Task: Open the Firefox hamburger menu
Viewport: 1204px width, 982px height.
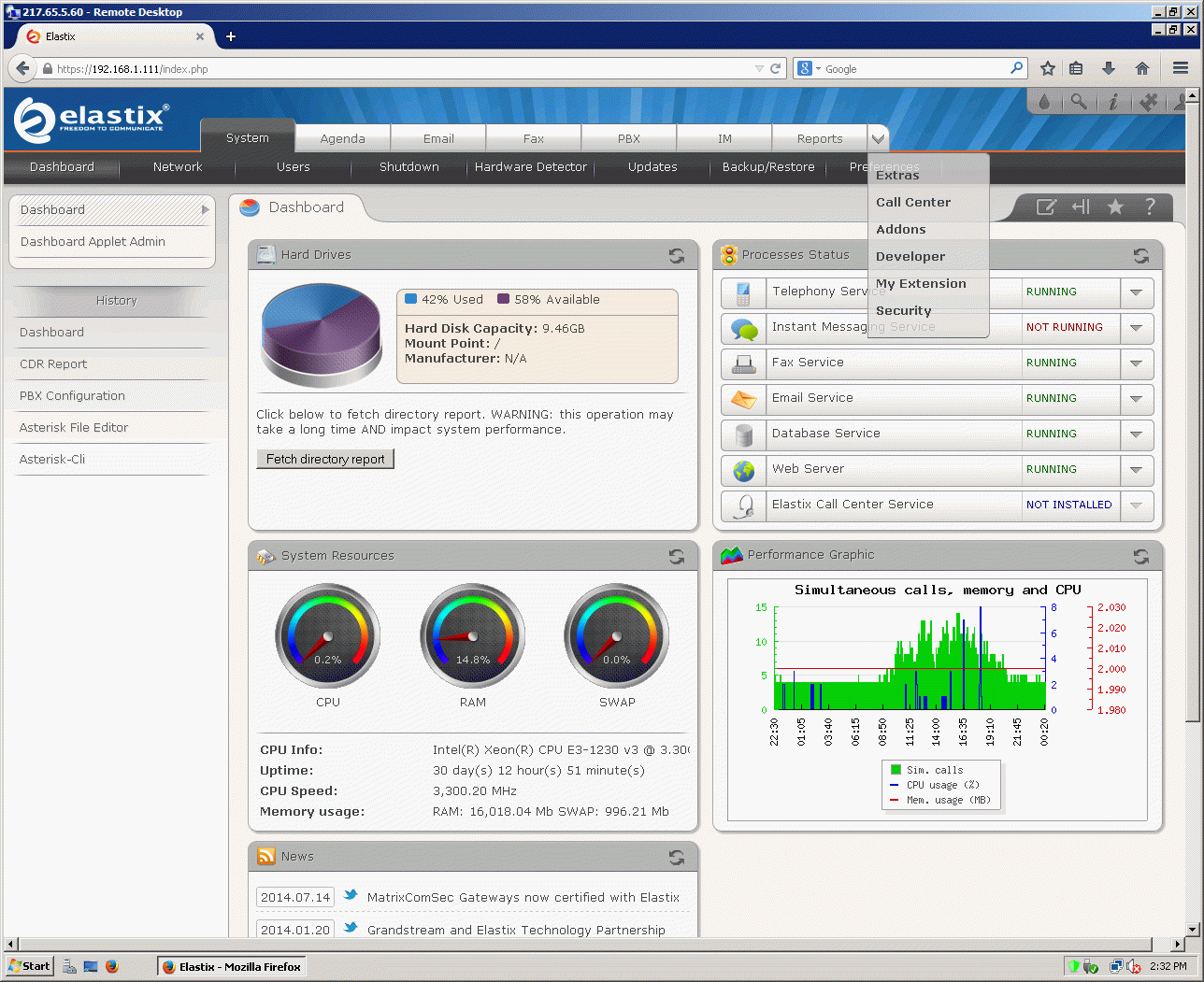Action: click(x=1181, y=68)
